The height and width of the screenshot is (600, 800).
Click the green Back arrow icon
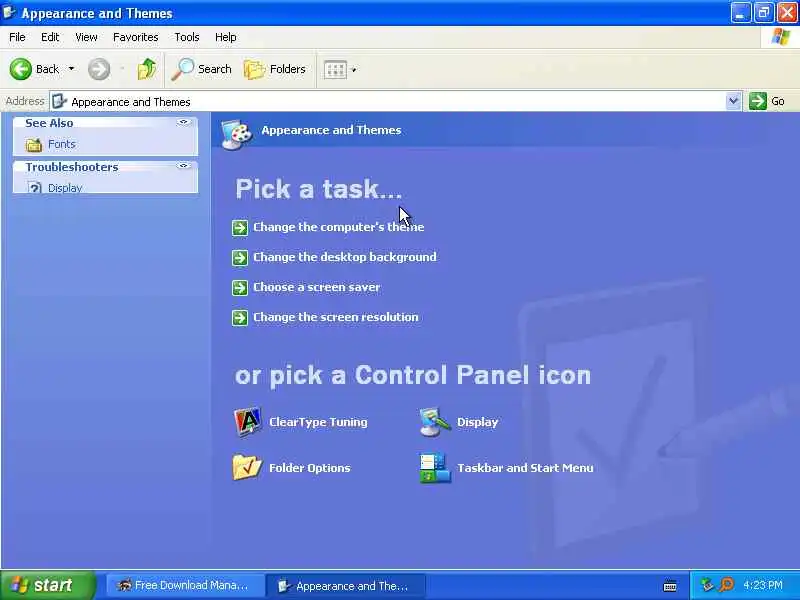pyautogui.click(x=20, y=69)
